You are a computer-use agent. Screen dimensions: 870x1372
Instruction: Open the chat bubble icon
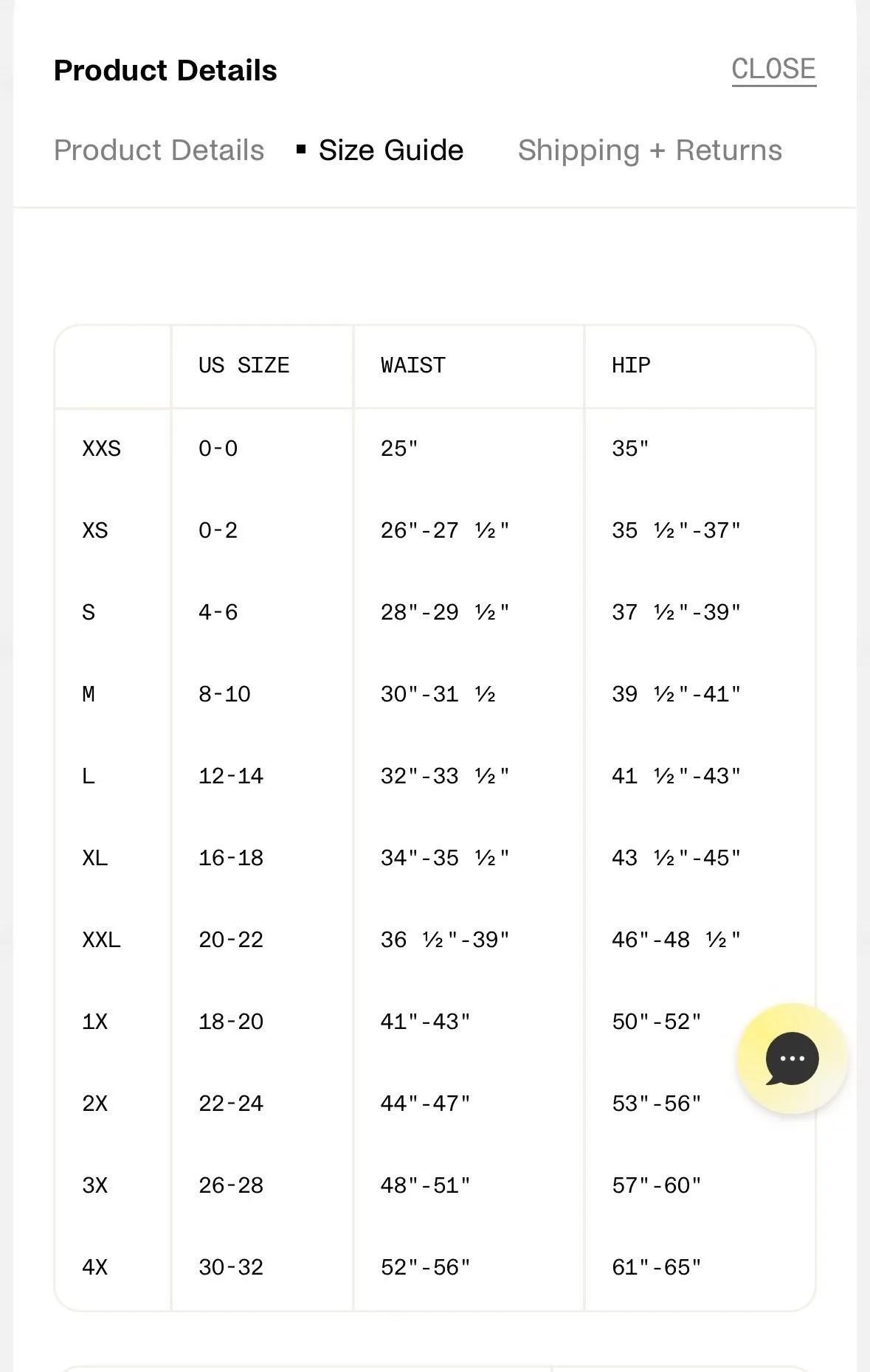[792, 1059]
